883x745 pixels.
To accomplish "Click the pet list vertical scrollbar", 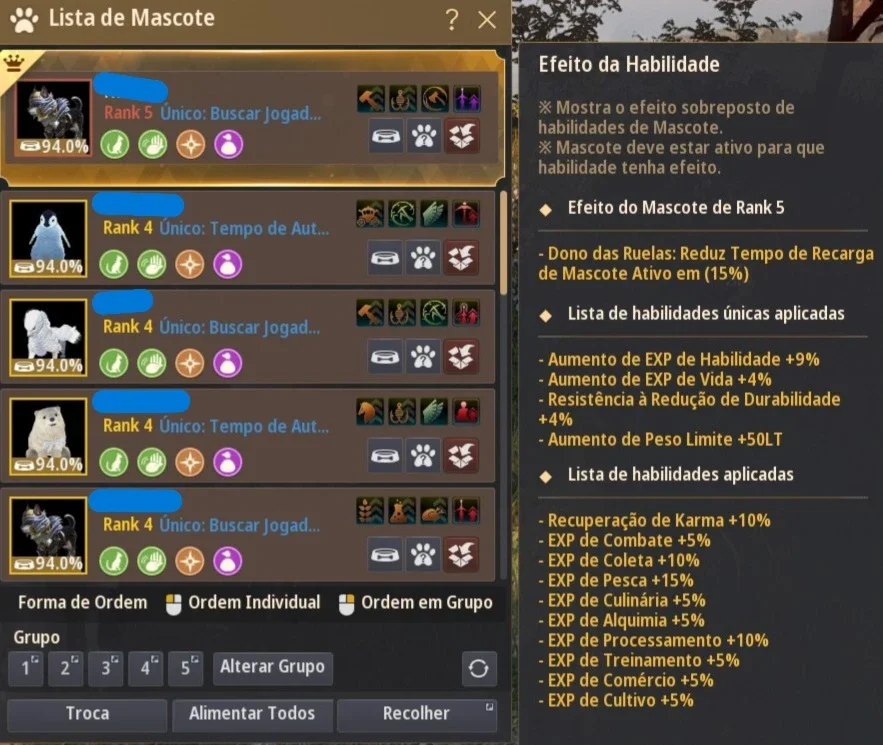I will point(503,242).
